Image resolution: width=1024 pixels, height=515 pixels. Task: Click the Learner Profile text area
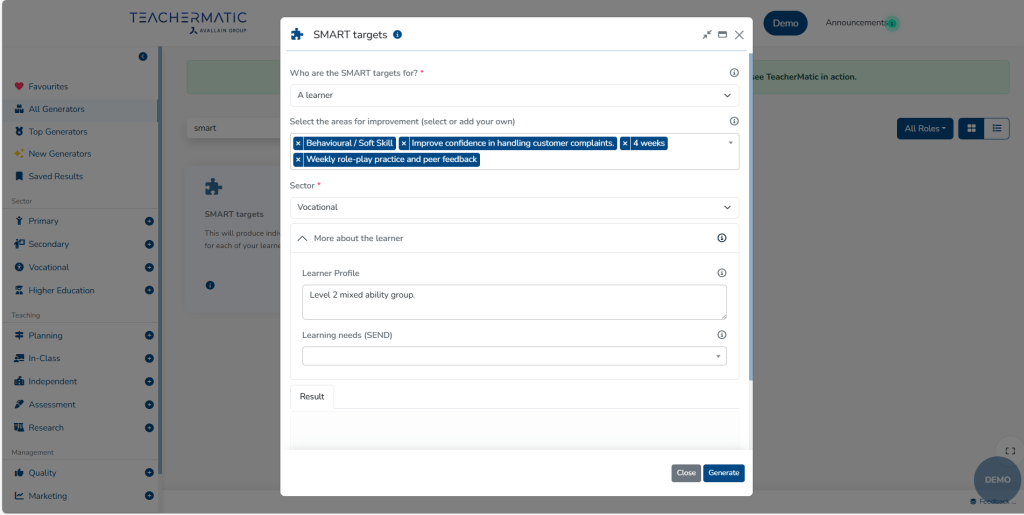tap(514, 302)
